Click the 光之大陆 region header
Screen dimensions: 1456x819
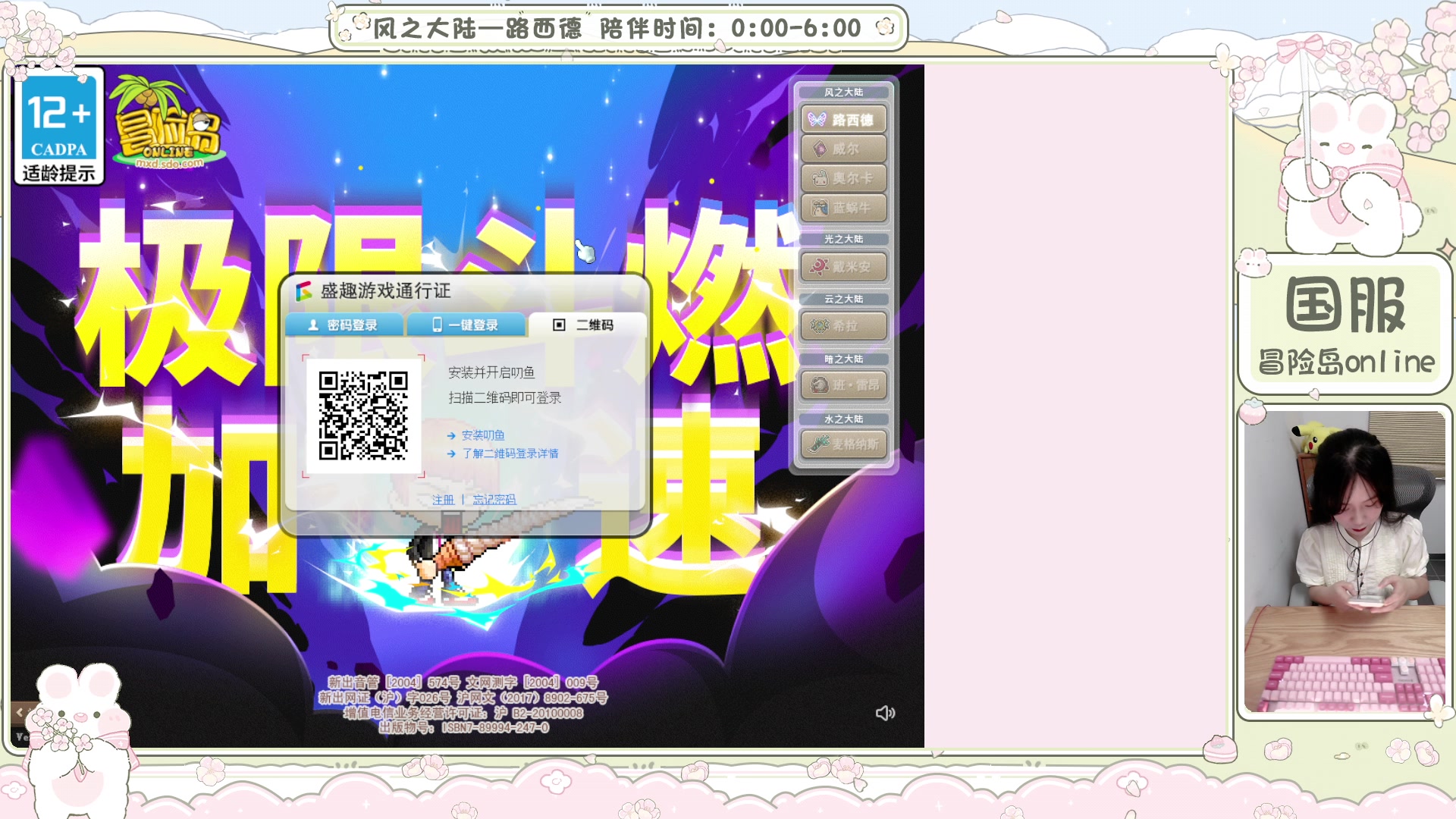[x=843, y=239]
